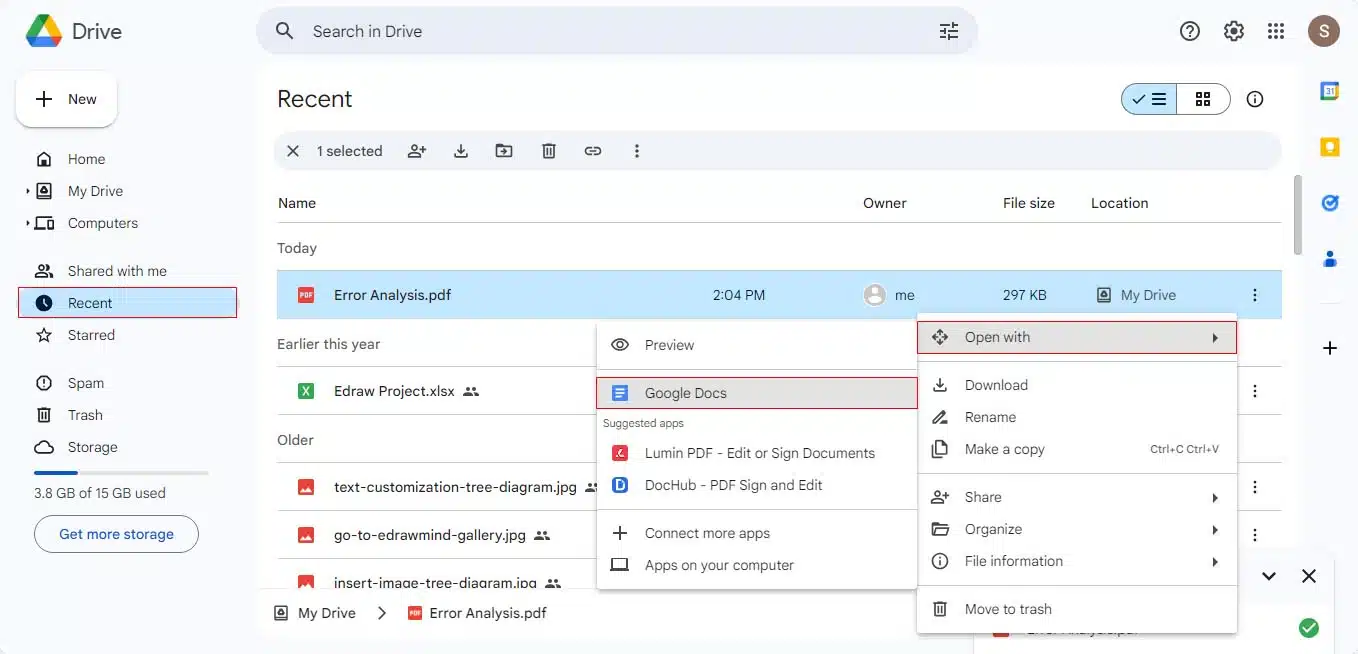Open Drive settings gear icon
The height and width of the screenshot is (654, 1358).
tap(1234, 31)
